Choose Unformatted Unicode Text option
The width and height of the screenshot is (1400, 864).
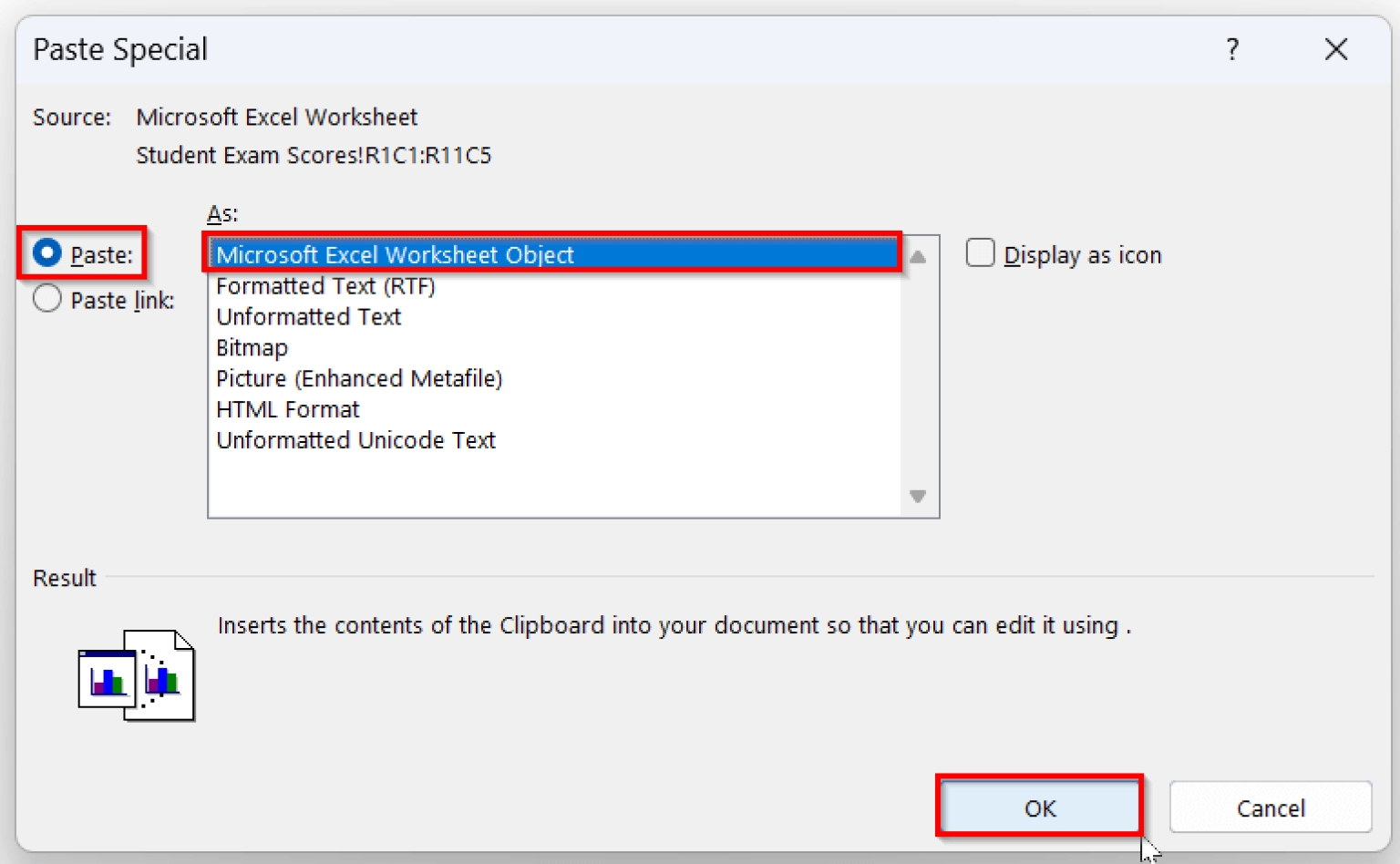(355, 440)
